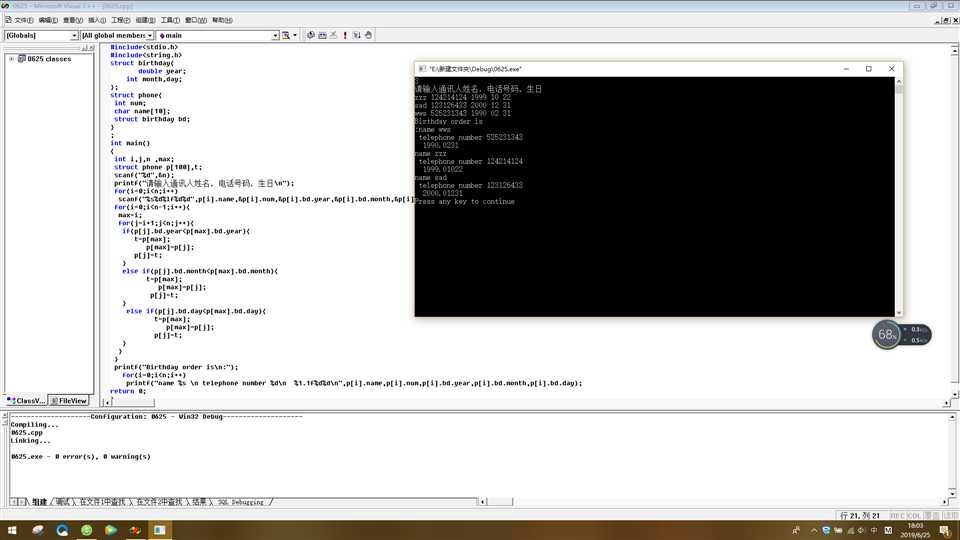The width and height of the screenshot is (960, 540).
Task: Click the code editor vertical scrollbar up arrow
Action: pos(954,51)
